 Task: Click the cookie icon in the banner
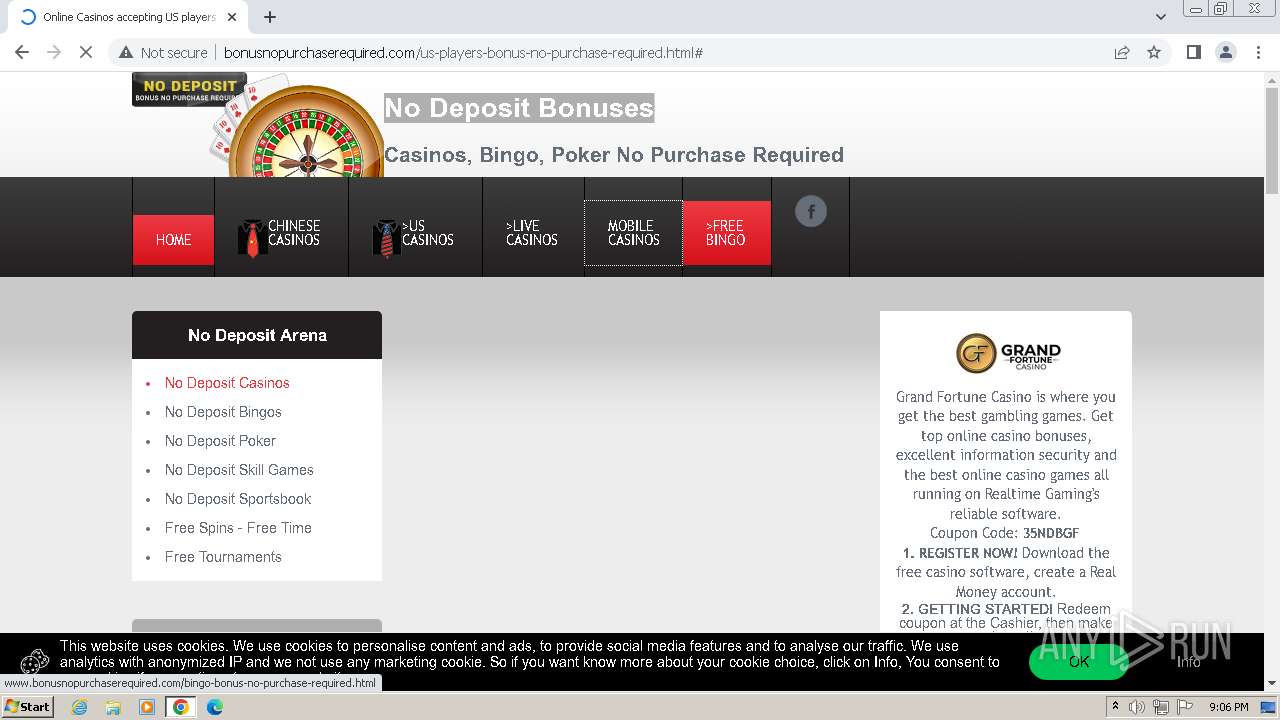coord(35,661)
